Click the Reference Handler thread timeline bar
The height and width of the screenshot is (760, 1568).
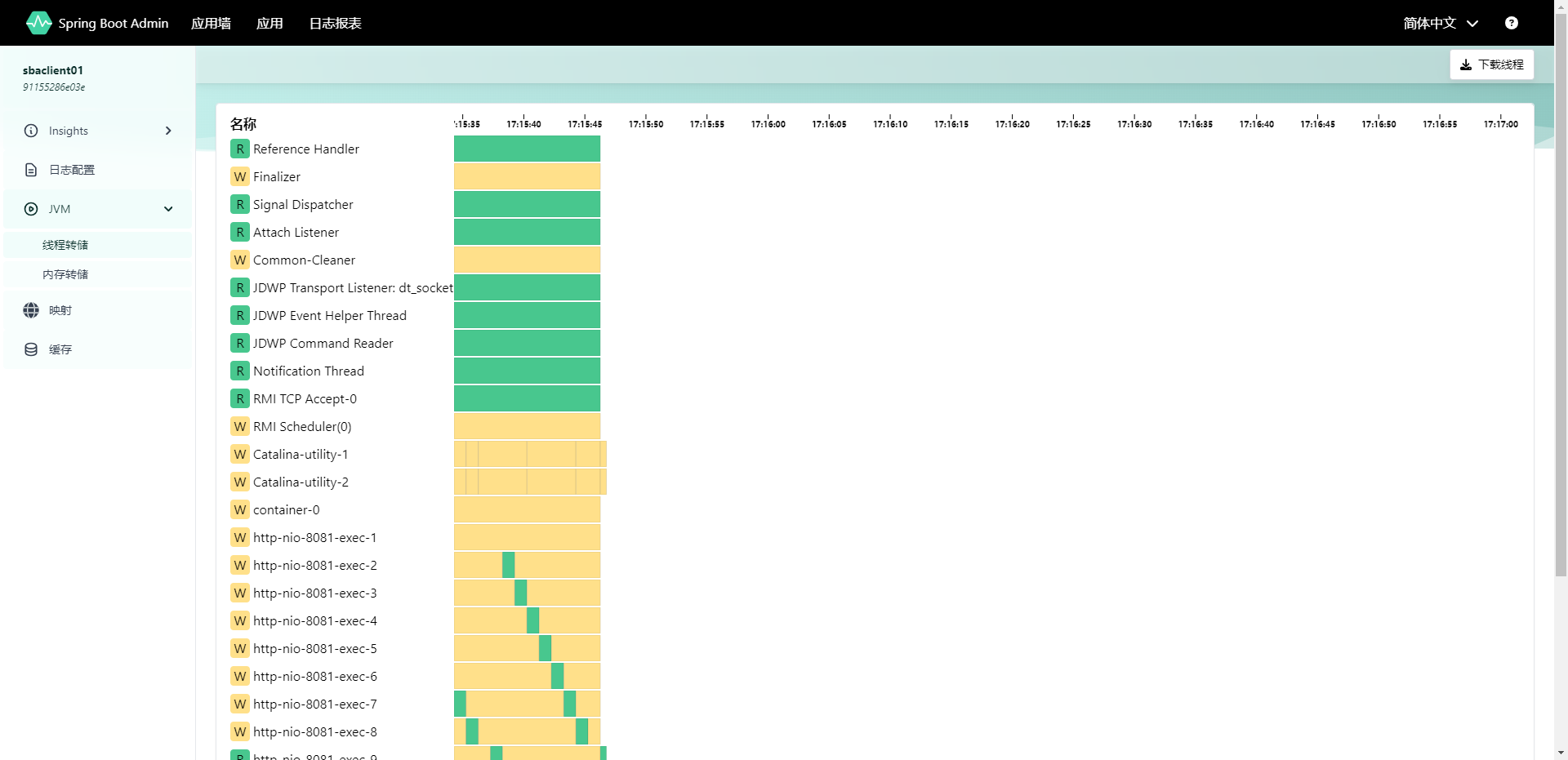pos(527,149)
